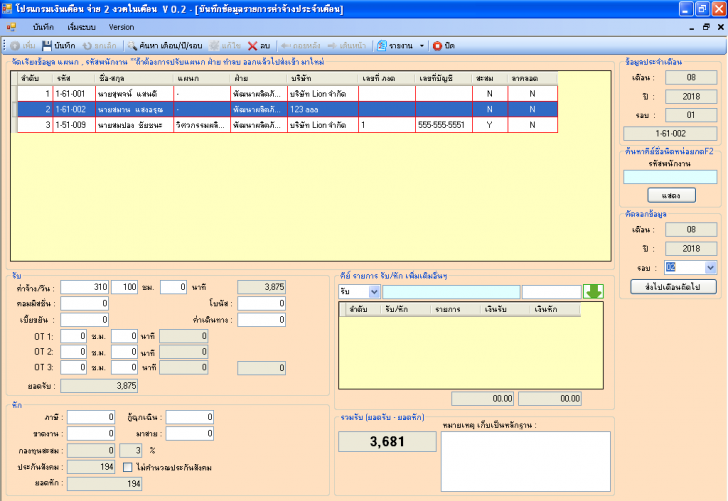Tick ไม่คำนวณประกันสังคม checkbox
The image size is (728, 501).
(x=128, y=467)
